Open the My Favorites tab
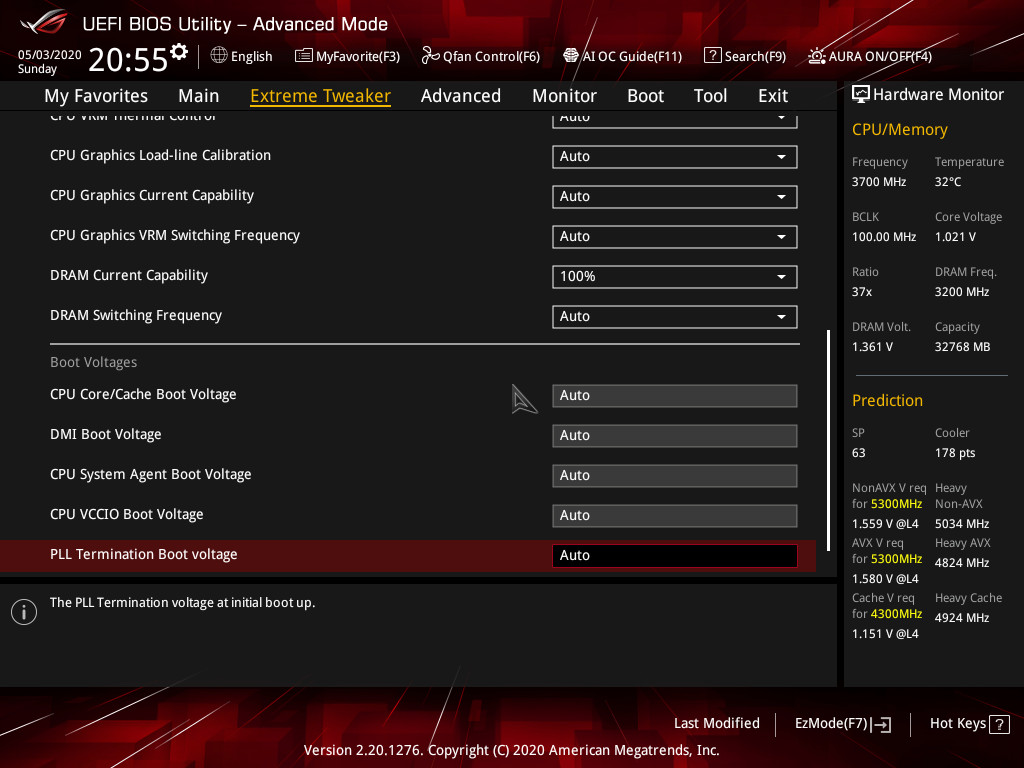1024x768 pixels. coord(96,96)
